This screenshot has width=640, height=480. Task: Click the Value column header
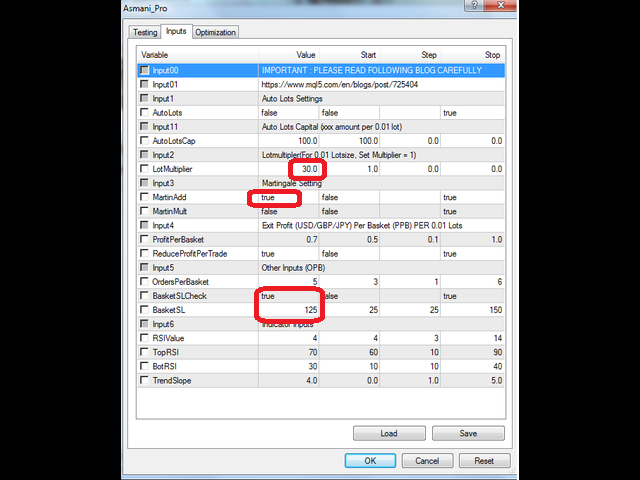click(289, 55)
